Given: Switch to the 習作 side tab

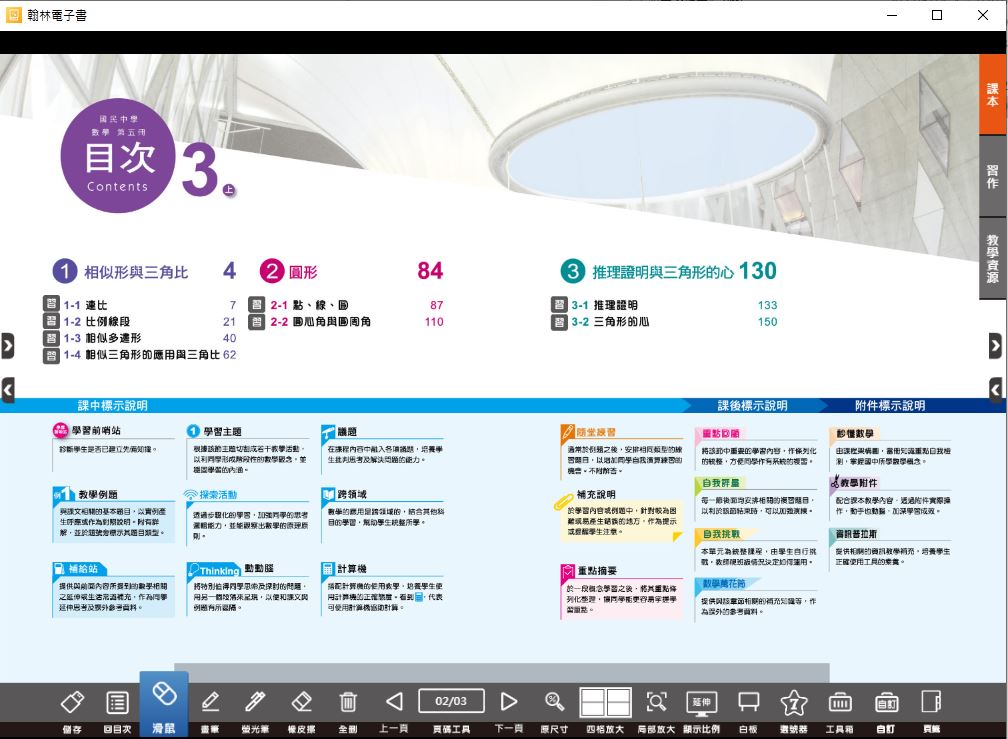Looking at the screenshot, I should tap(993, 176).
